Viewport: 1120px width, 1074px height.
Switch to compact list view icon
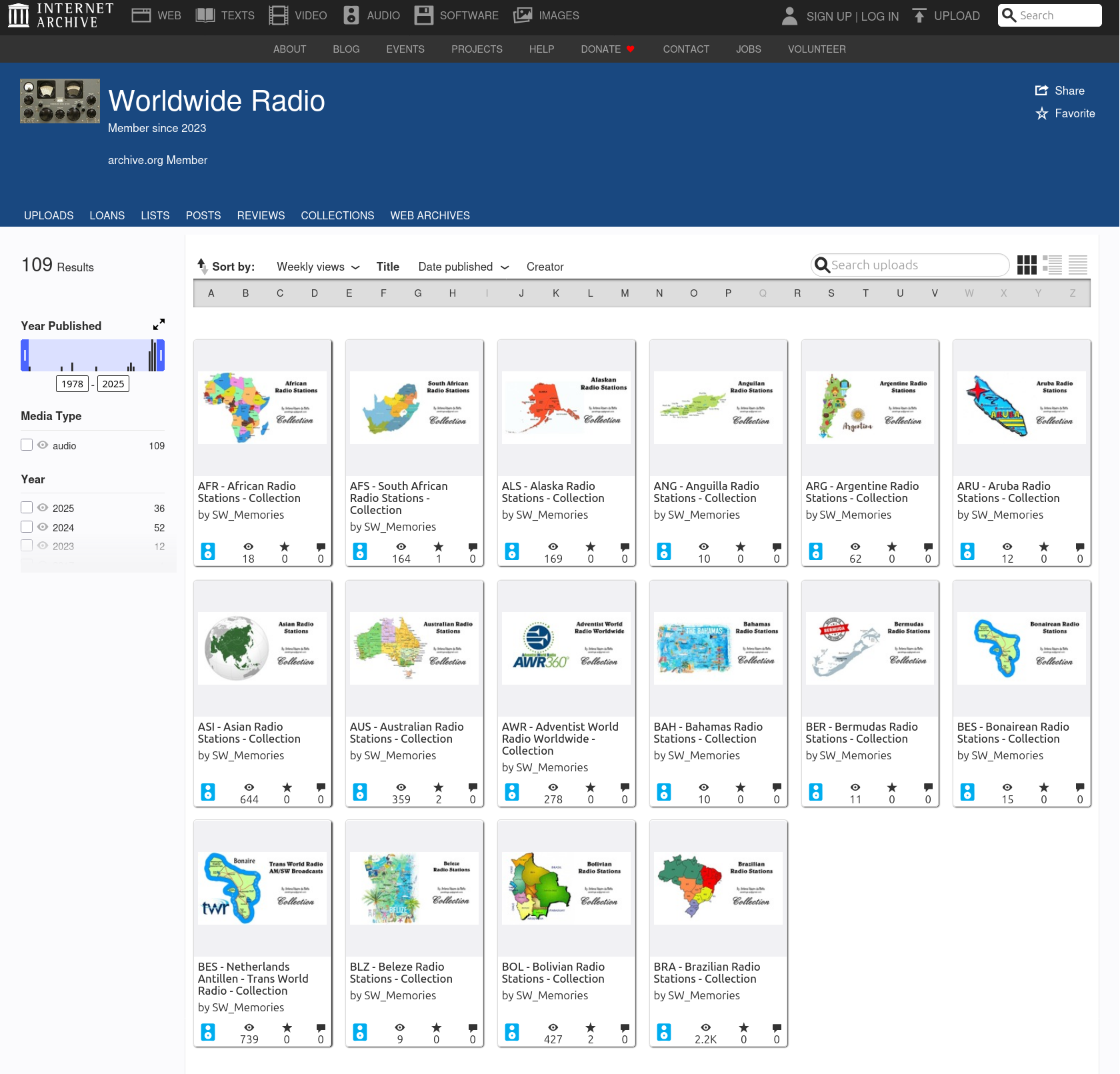tap(1077, 265)
